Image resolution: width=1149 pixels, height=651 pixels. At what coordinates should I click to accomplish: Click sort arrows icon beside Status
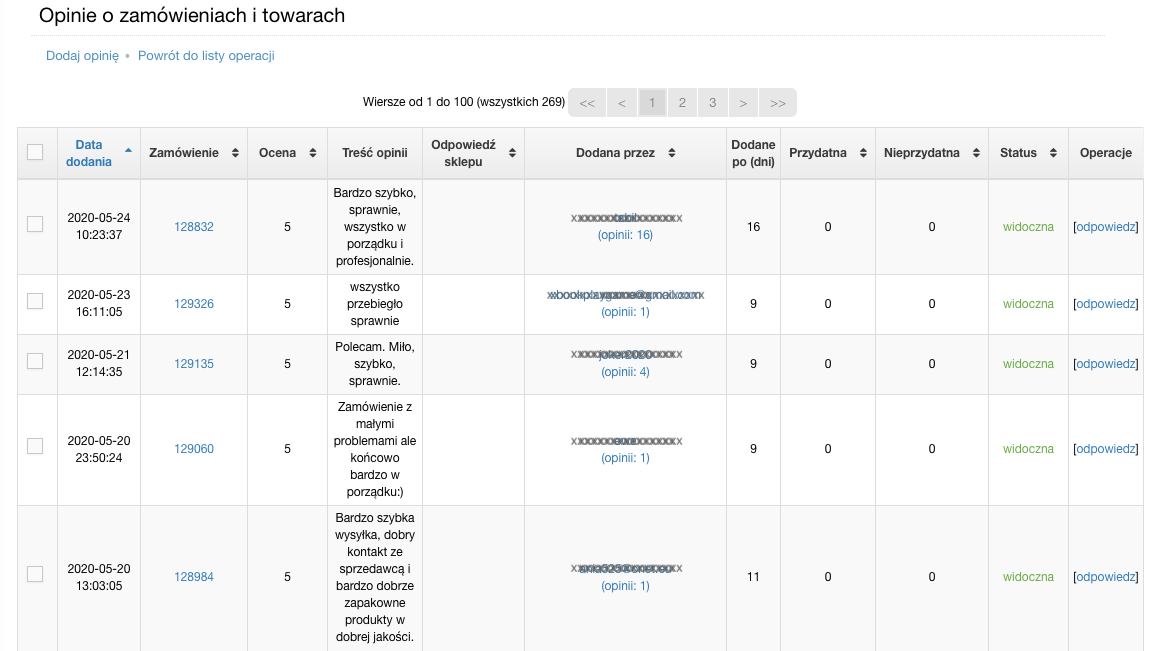[x=1053, y=152]
